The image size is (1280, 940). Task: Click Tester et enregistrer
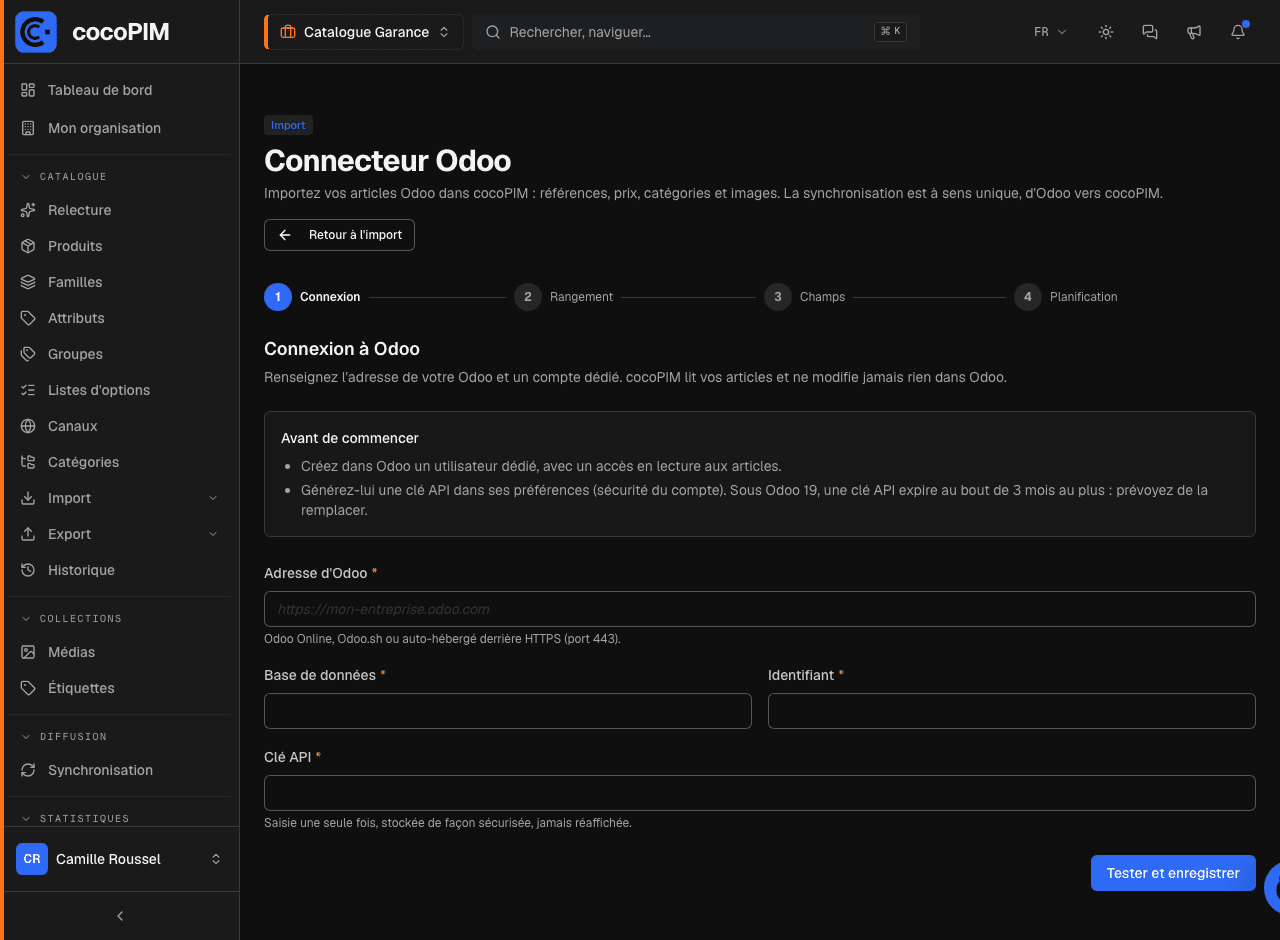[x=1173, y=873]
